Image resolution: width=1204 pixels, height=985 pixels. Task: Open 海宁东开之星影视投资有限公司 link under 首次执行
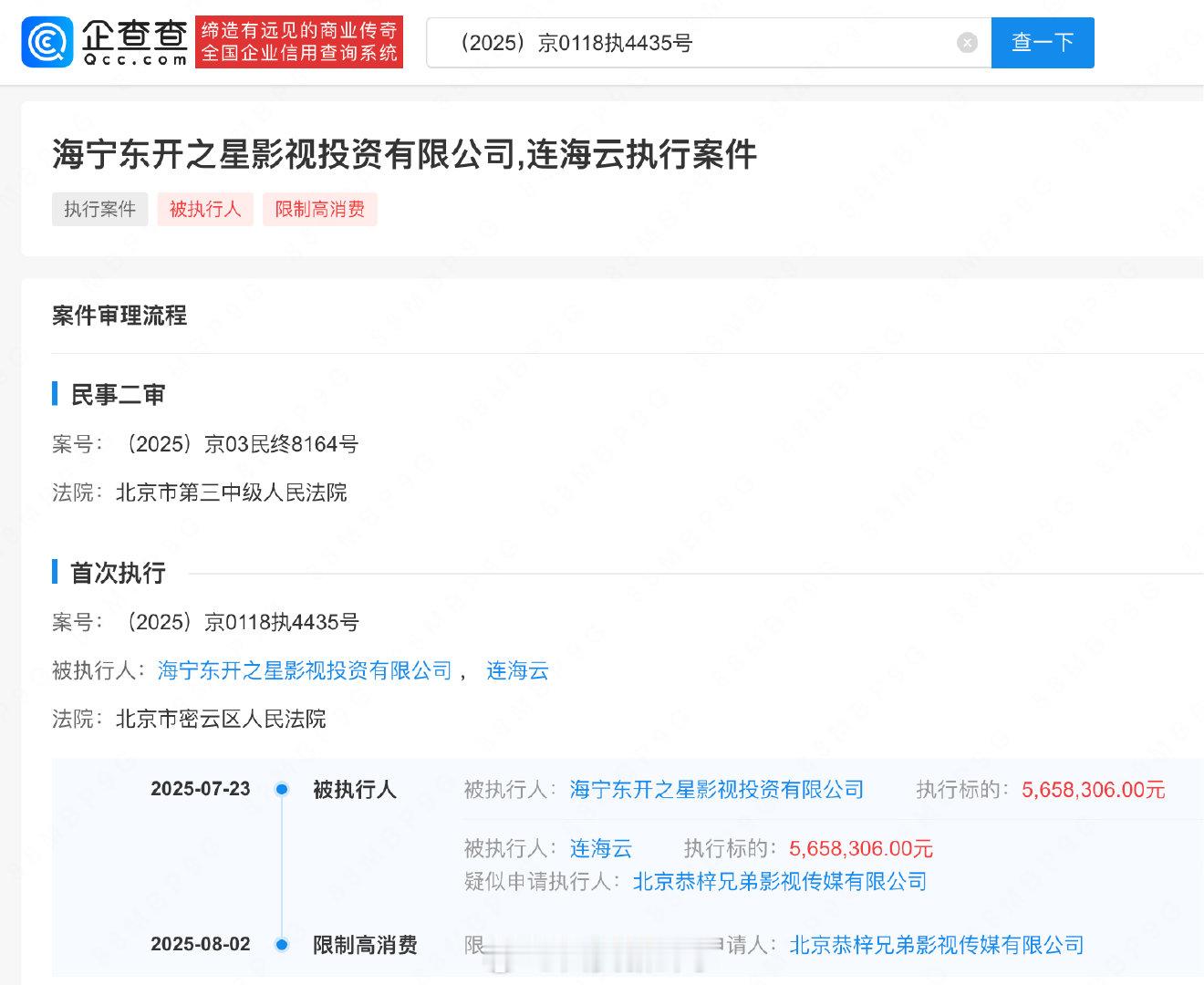click(306, 670)
